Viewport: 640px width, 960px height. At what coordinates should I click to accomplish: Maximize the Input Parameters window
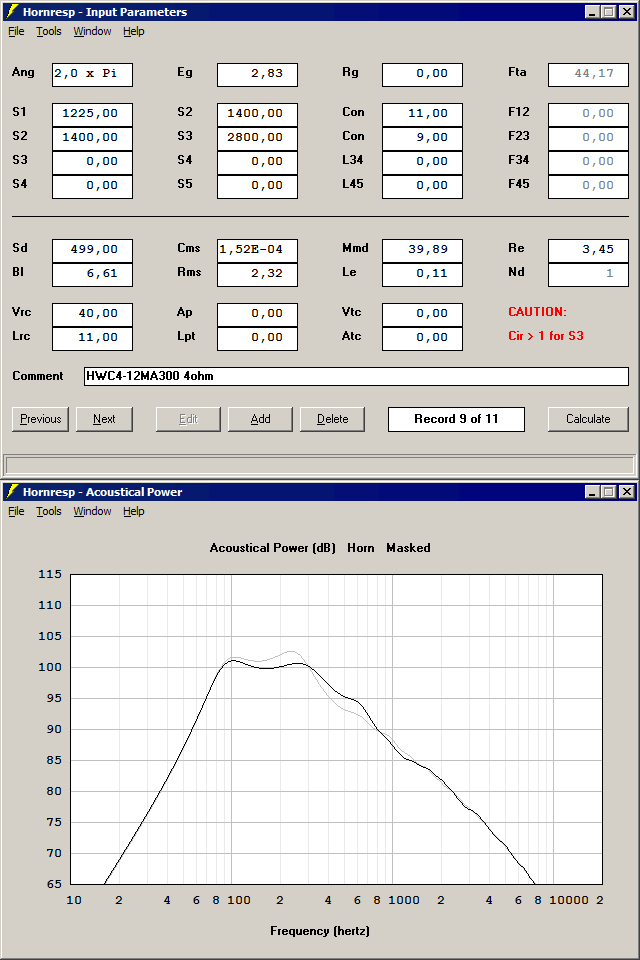click(608, 12)
